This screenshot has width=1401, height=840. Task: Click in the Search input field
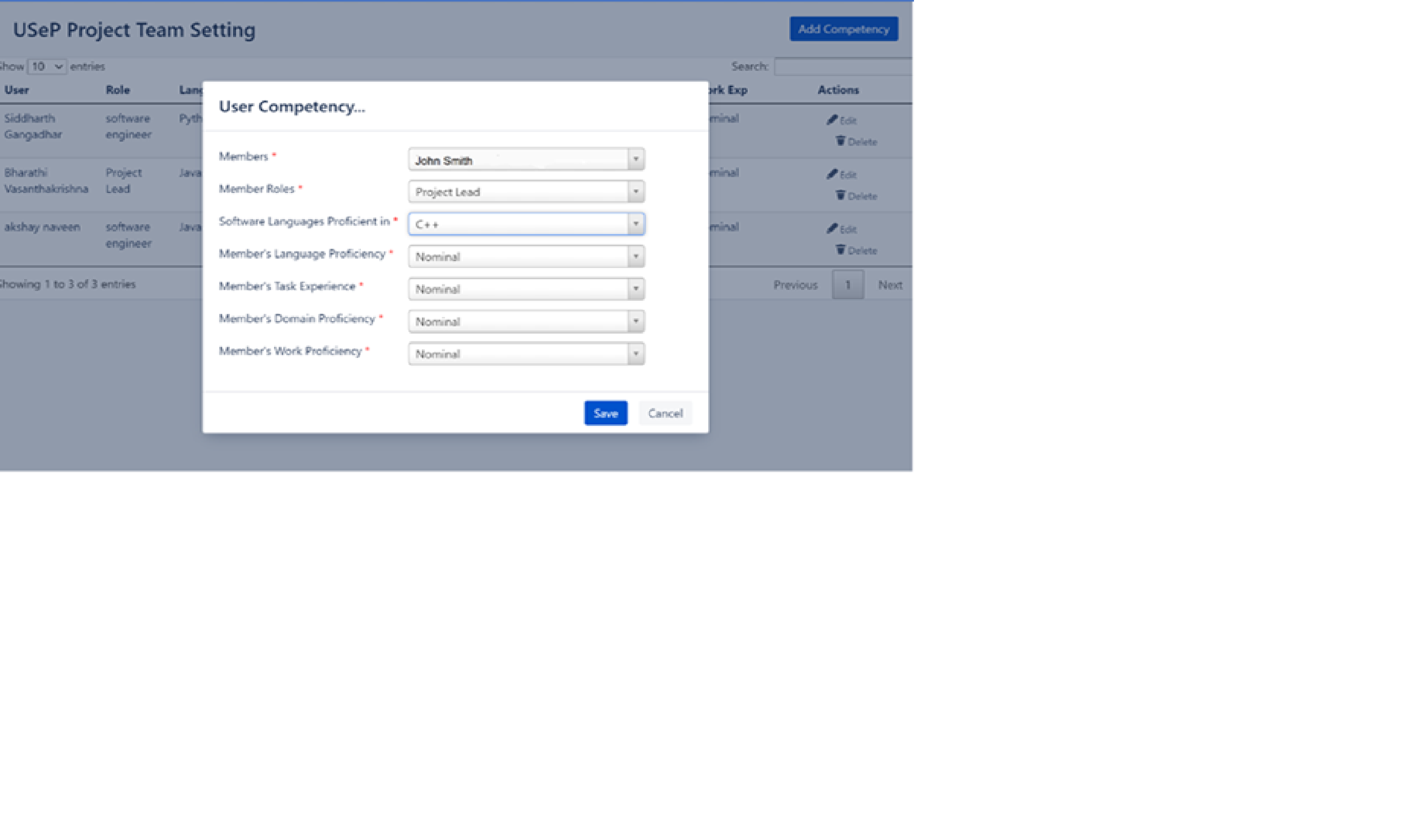click(x=842, y=67)
